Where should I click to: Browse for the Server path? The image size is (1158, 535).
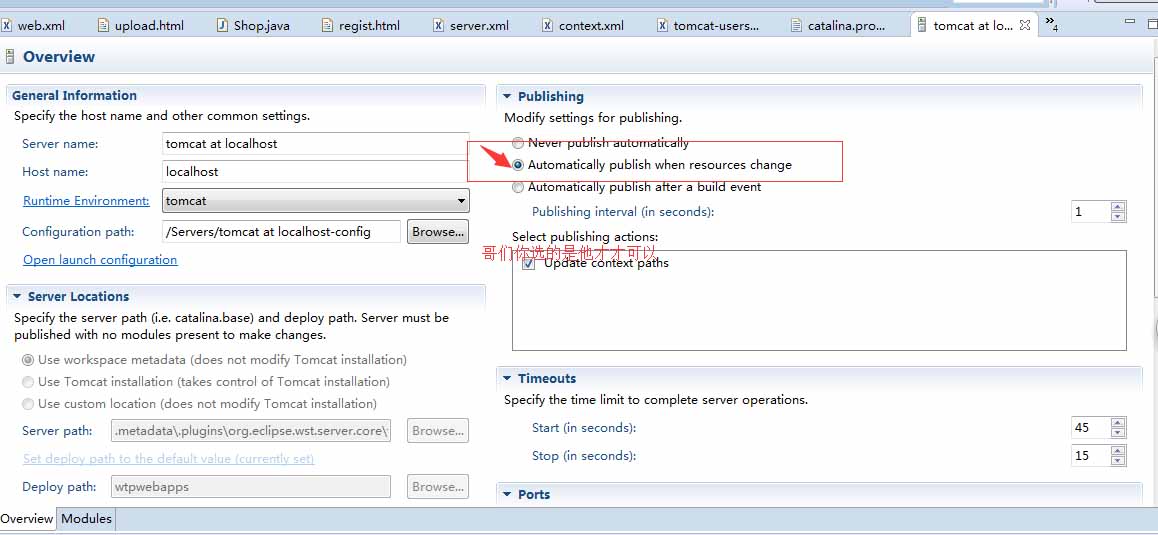pyautogui.click(x=438, y=431)
